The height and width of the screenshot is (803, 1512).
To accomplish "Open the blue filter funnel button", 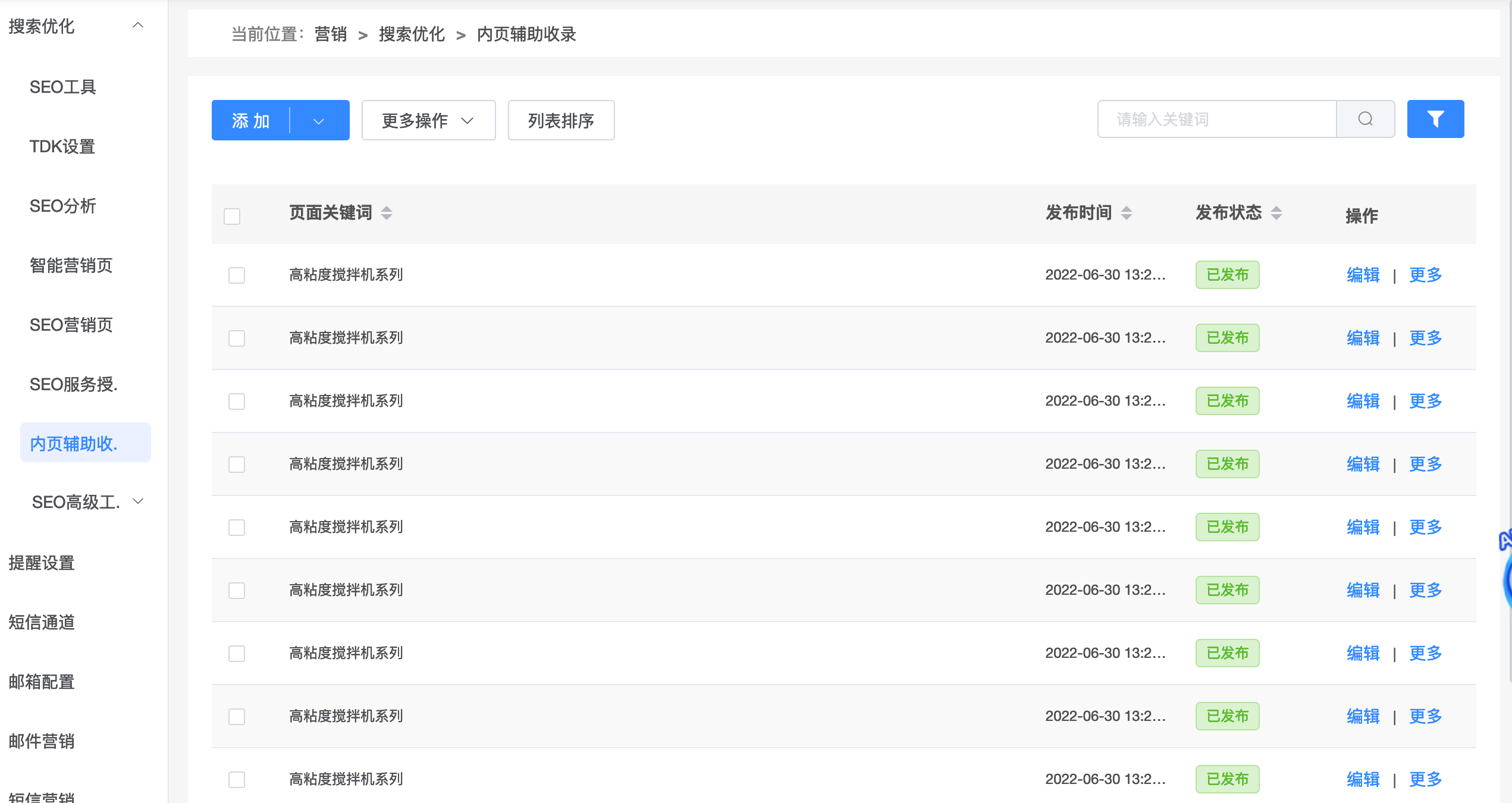I will (x=1435, y=120).
